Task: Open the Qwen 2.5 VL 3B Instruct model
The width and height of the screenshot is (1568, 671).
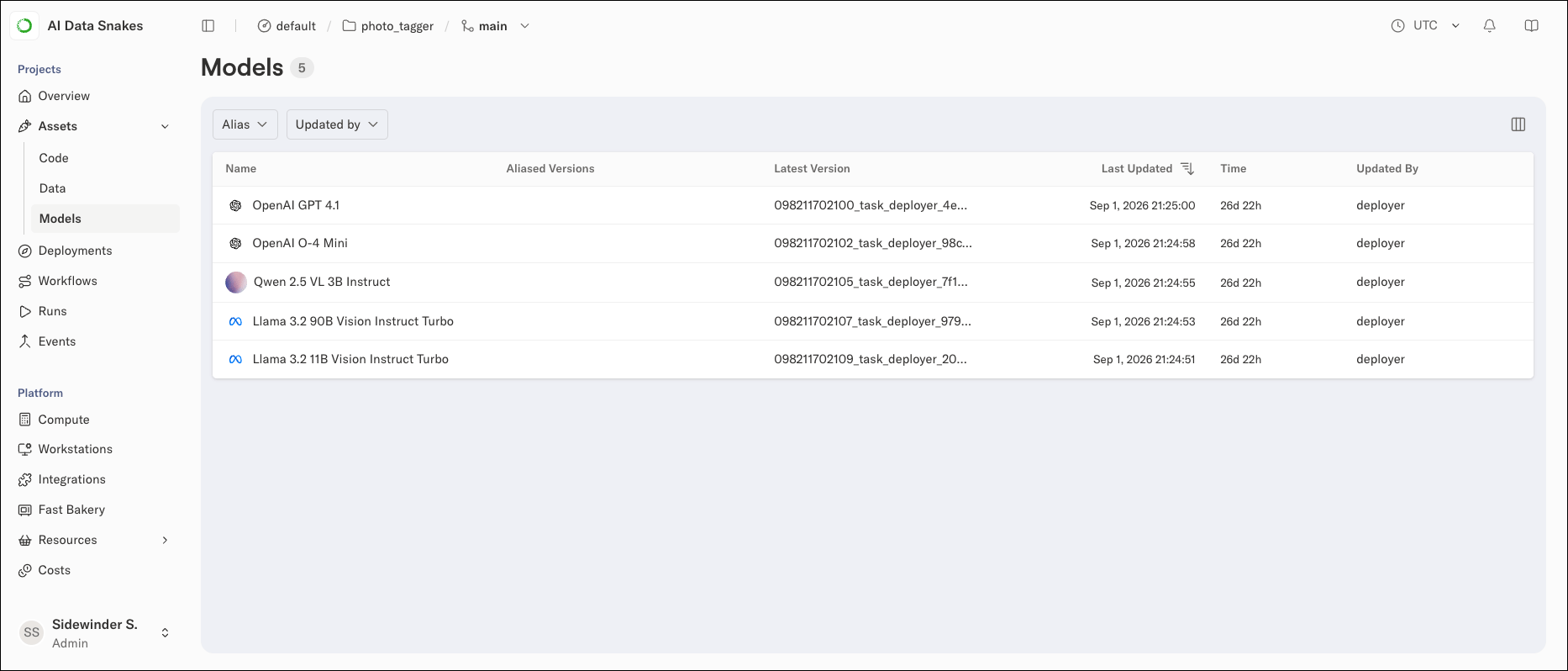Action: (x=322, y=282)
